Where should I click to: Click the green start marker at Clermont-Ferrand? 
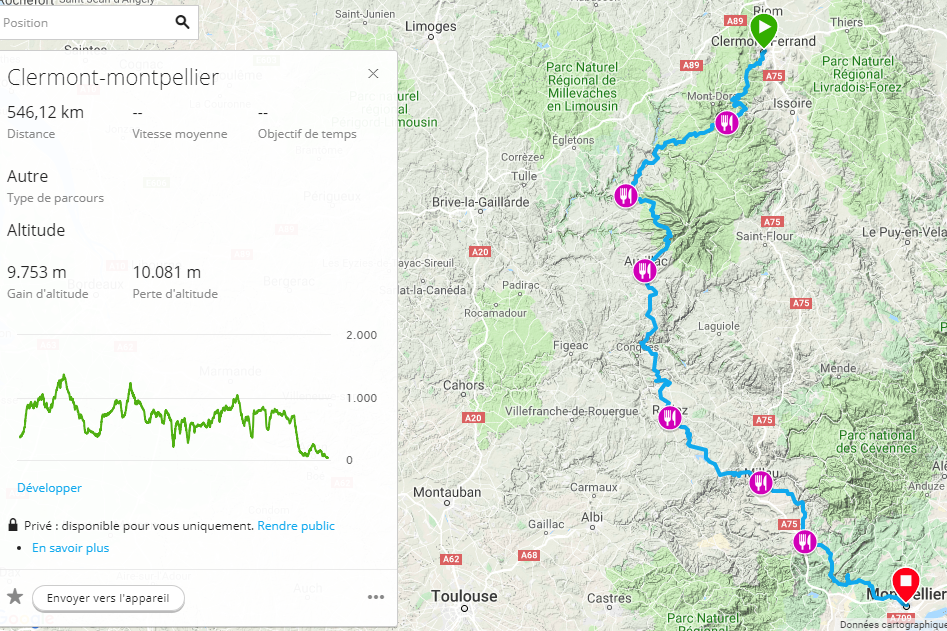click(x=763, y=30)
